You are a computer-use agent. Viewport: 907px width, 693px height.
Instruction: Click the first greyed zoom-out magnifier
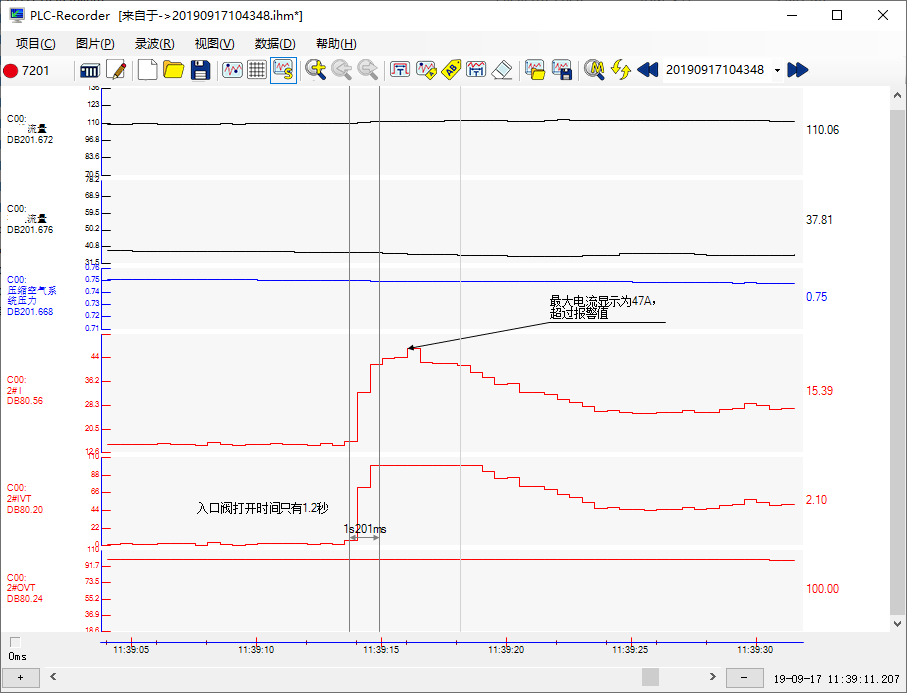coord(342,70)
